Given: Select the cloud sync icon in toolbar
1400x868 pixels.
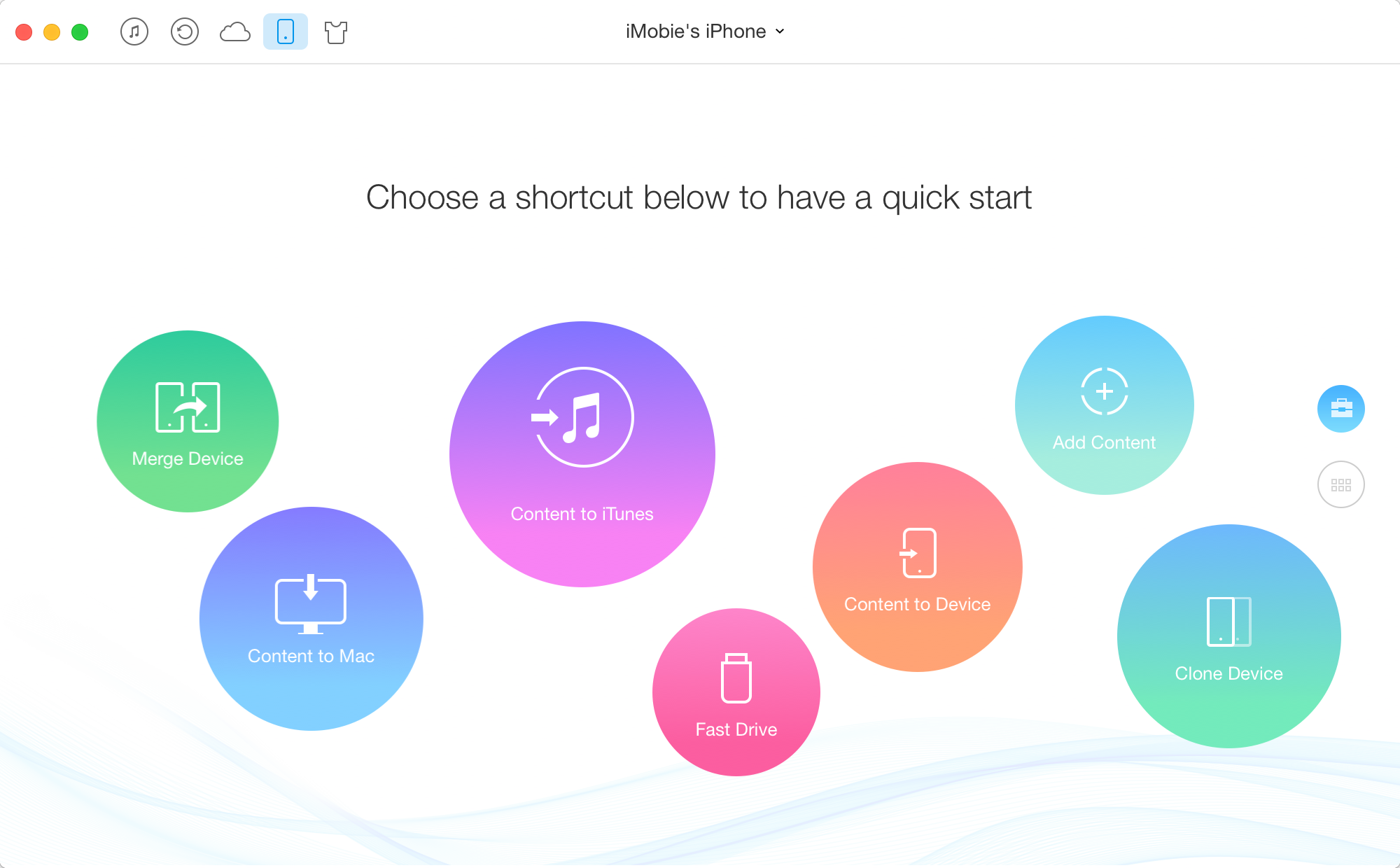Looking at the screenshot, I should 236,30.
